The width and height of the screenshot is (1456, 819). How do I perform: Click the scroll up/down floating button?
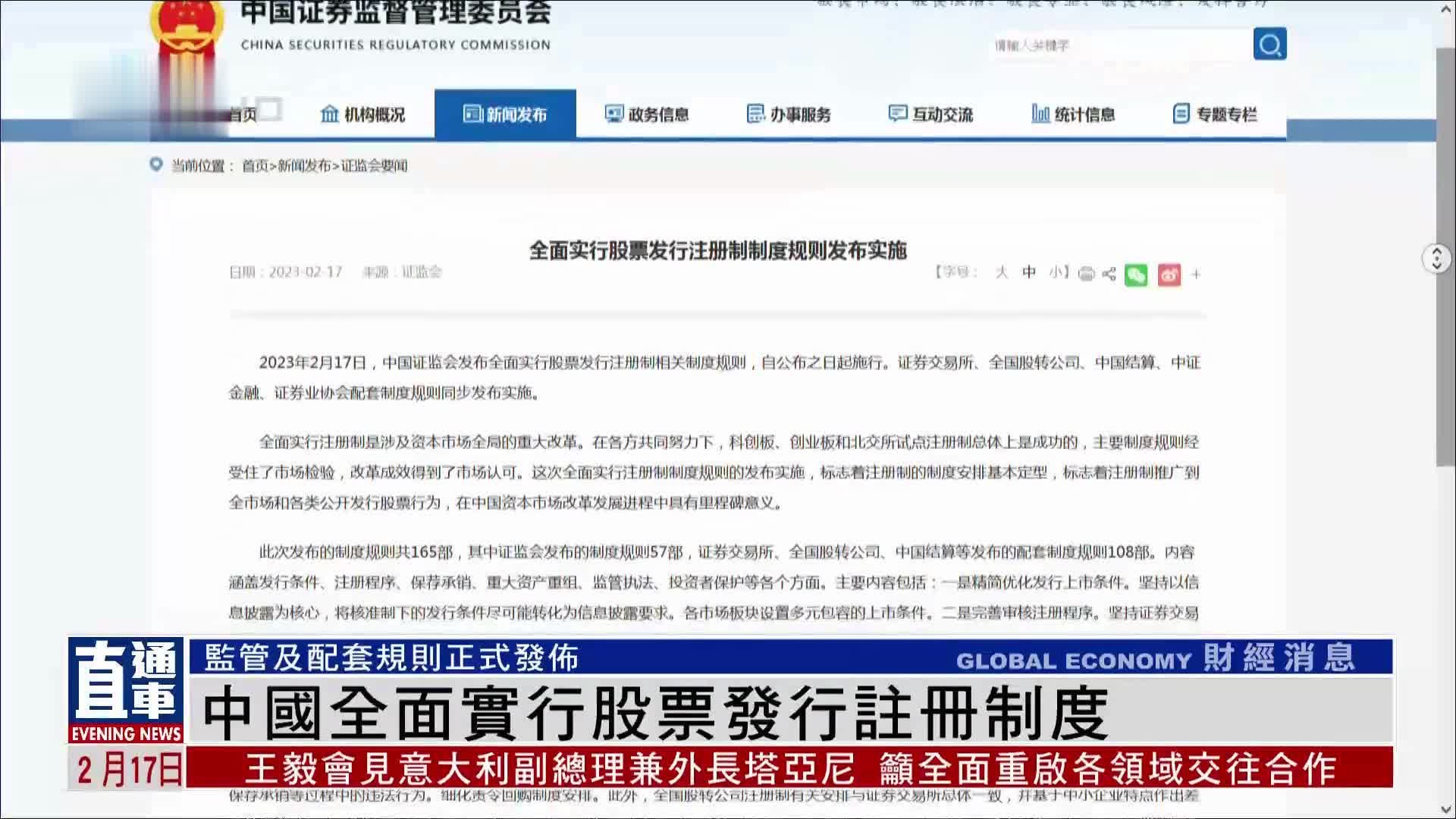pyautogui.click(x=1436, y=259)
